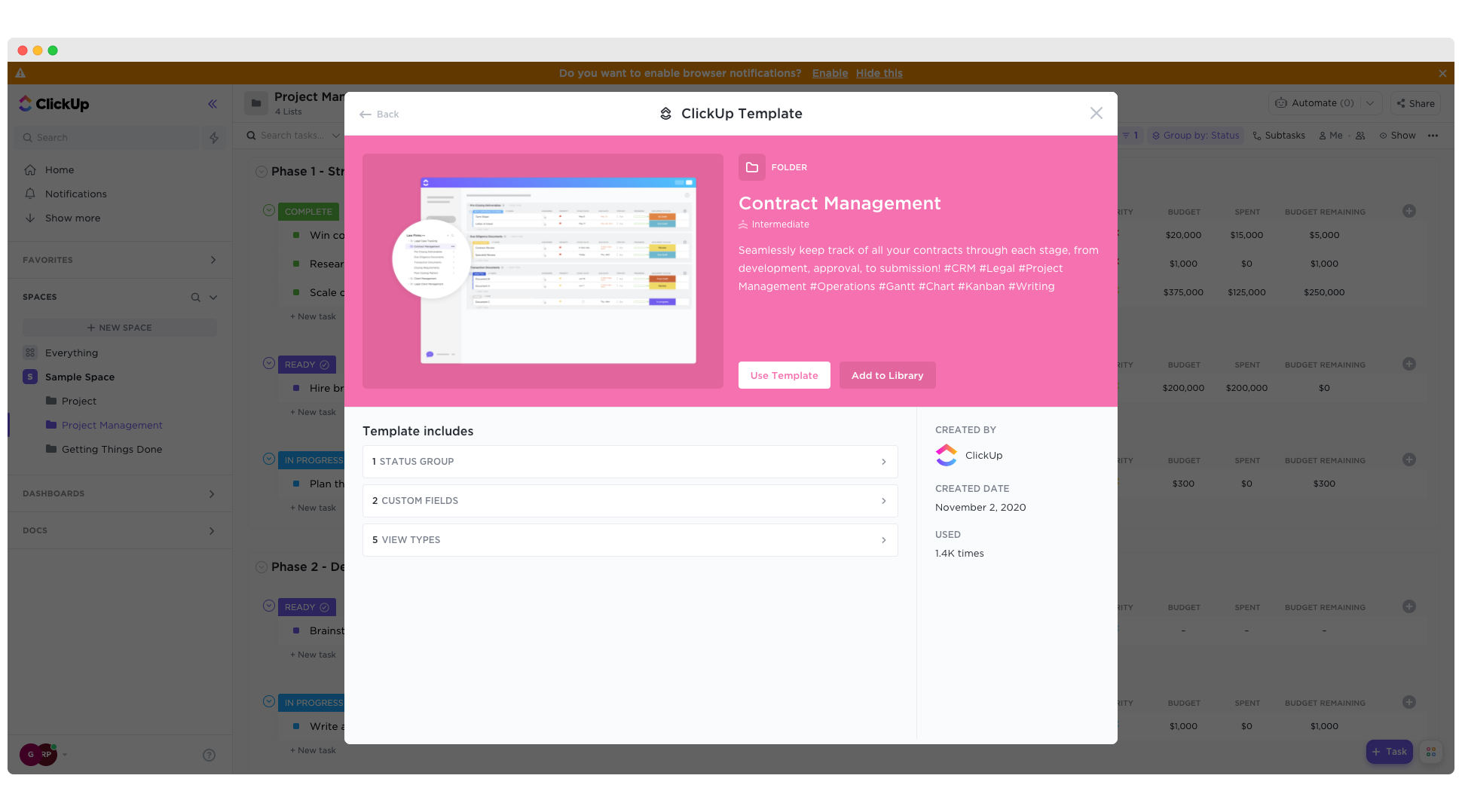Open the more options ellipsis menu
Viewport: 1462px width, 812px height.
[1433, 136]
